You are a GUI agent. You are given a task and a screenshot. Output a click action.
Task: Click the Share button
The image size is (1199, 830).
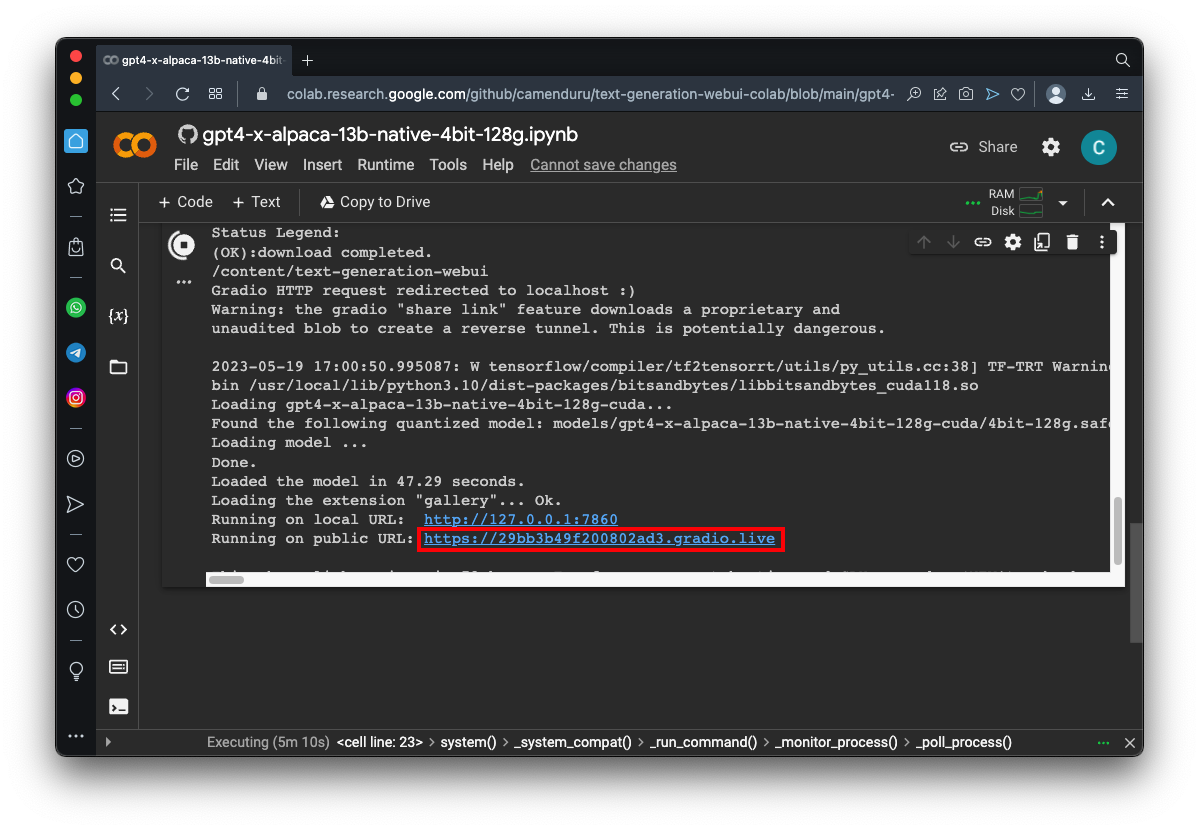pyautogui.click(x=983, y=147)
